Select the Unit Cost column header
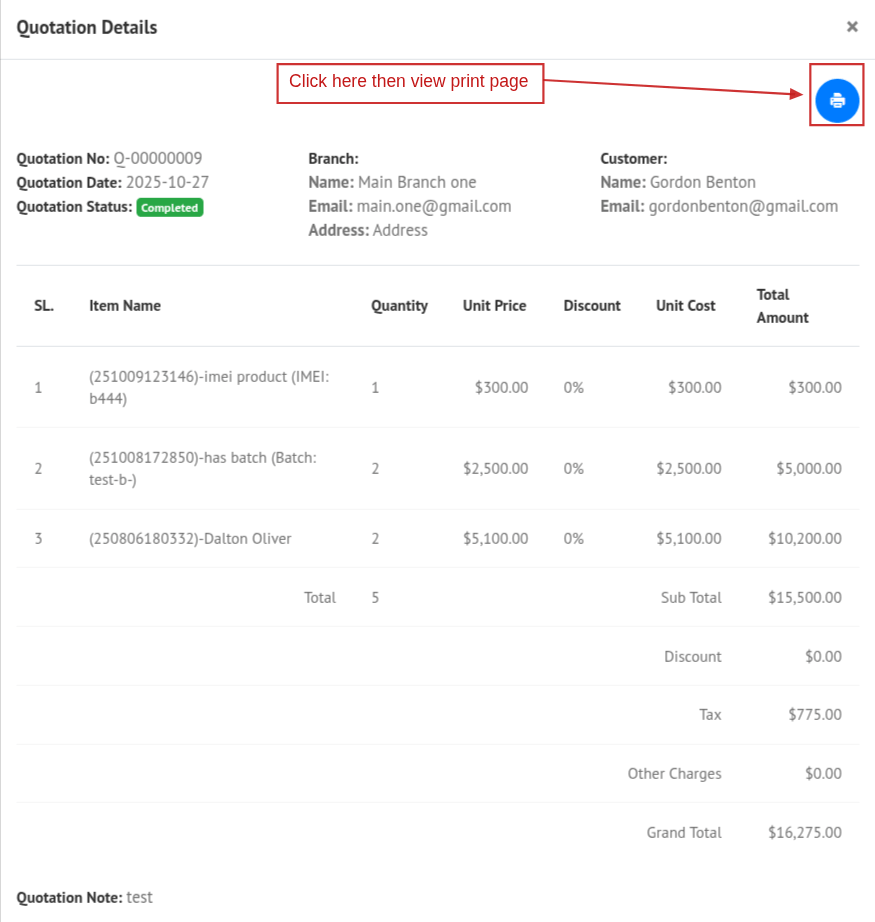The height and width of the screenshot is (922, 875). pos(685,306)
